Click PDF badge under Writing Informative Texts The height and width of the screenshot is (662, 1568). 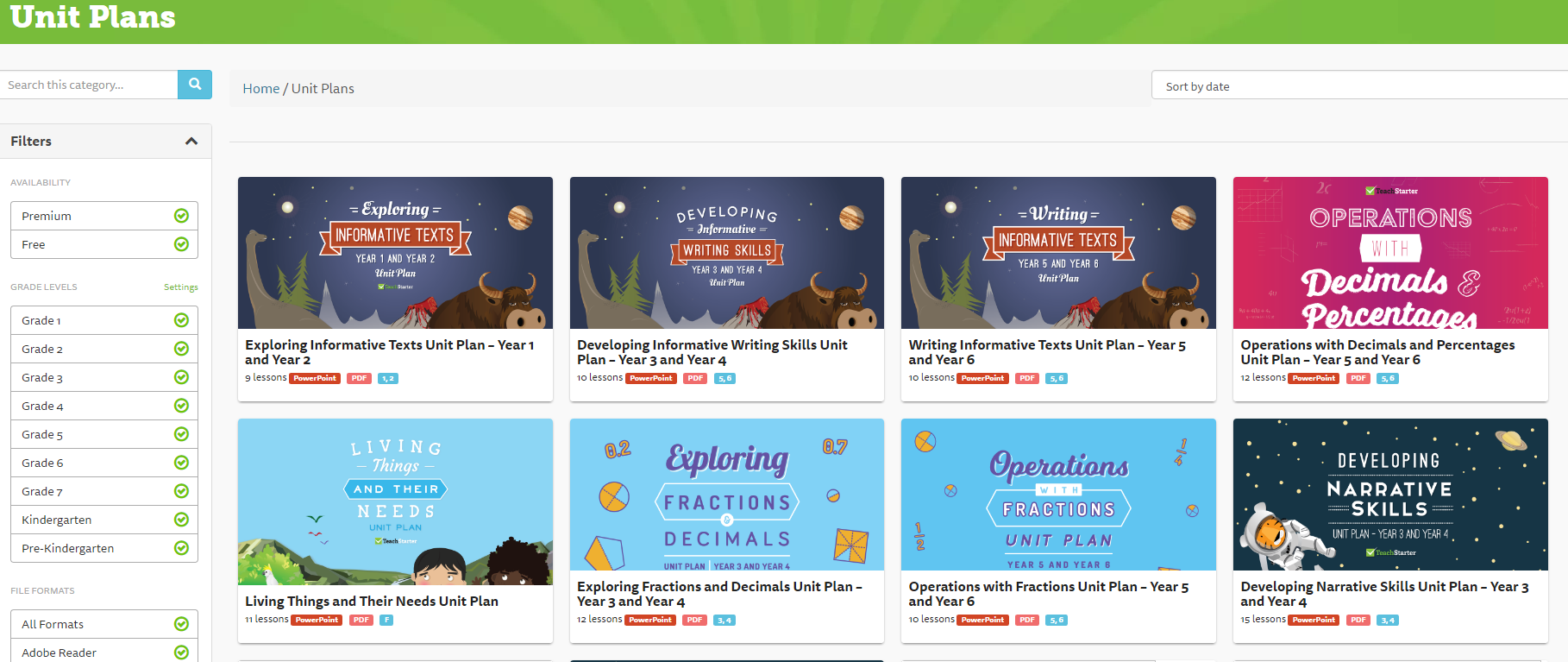[1026, 378]
